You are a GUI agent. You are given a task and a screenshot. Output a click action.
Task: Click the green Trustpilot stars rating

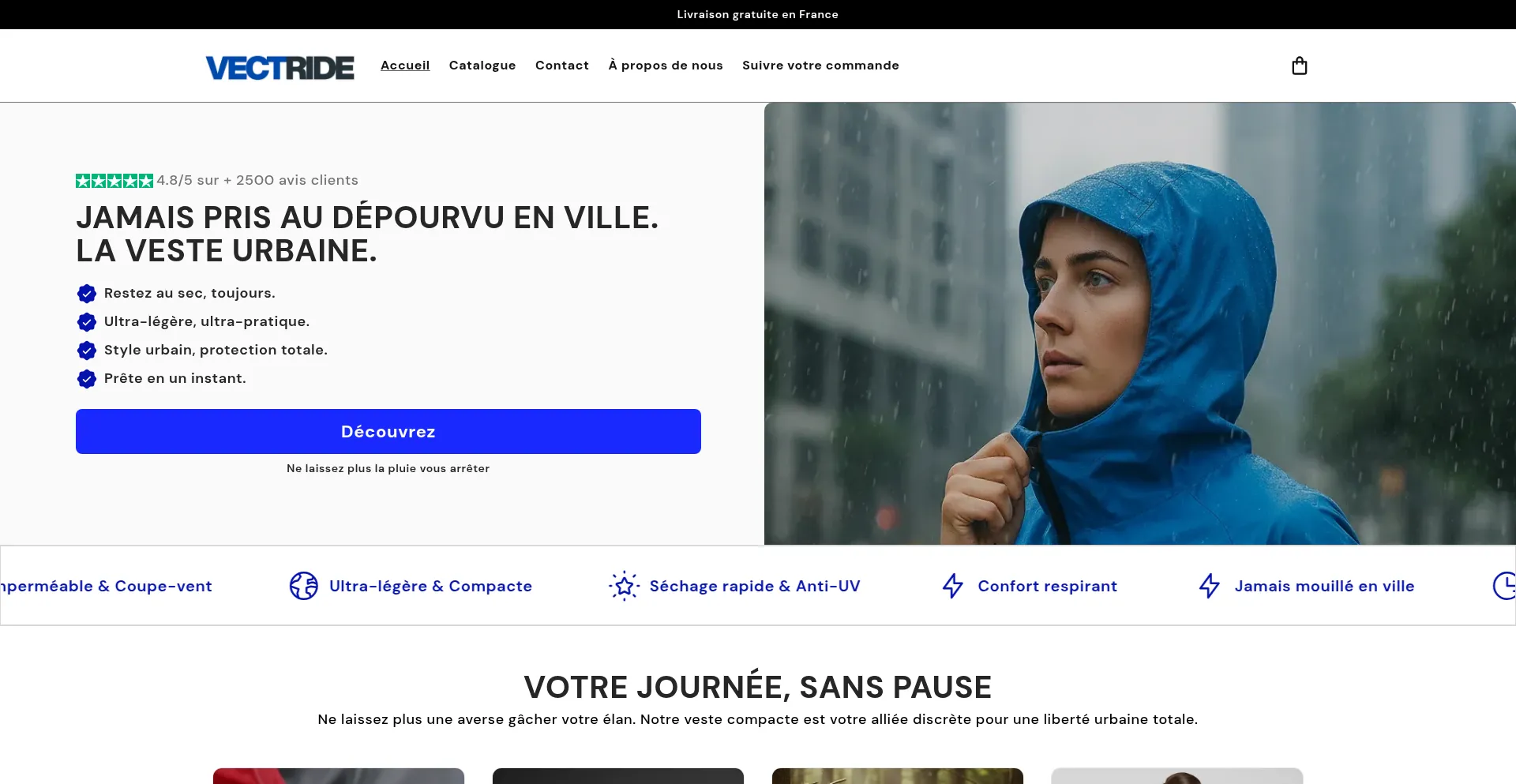point(114,181)
